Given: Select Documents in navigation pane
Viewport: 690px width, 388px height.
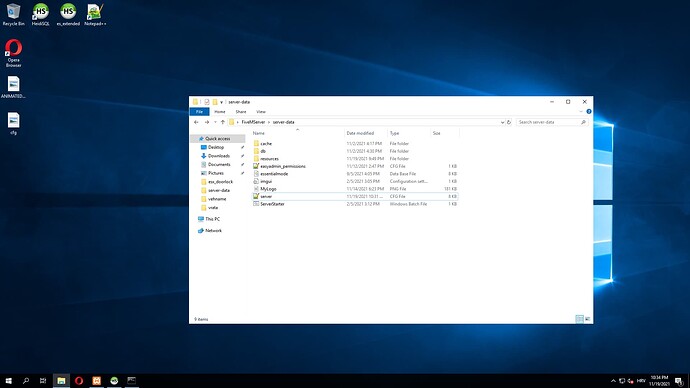Looking at the screenshot, I should click(x=219, y=165).
